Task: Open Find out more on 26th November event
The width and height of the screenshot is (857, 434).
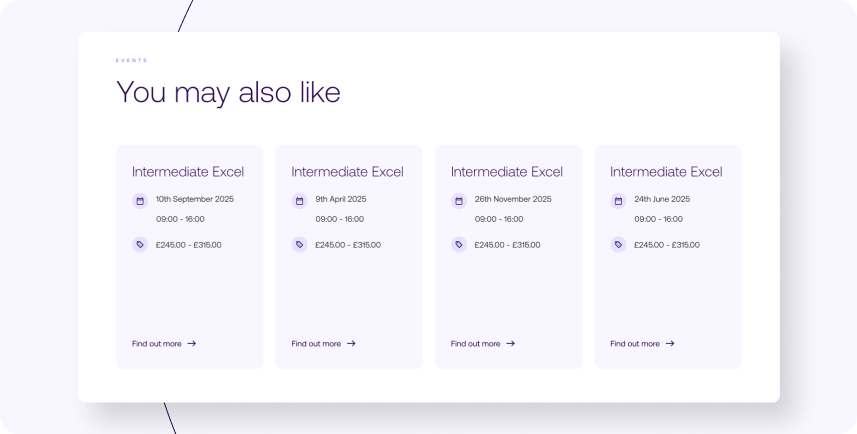Action: click(483, 344)
